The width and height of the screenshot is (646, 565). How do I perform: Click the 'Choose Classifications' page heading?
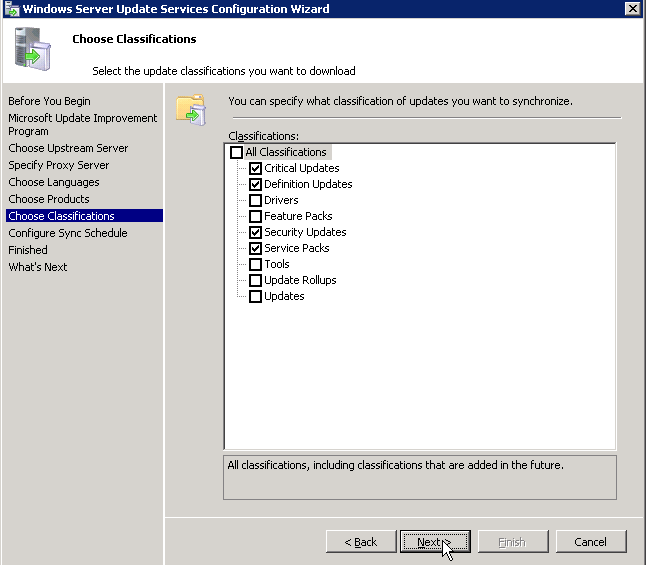pos(134,39)
